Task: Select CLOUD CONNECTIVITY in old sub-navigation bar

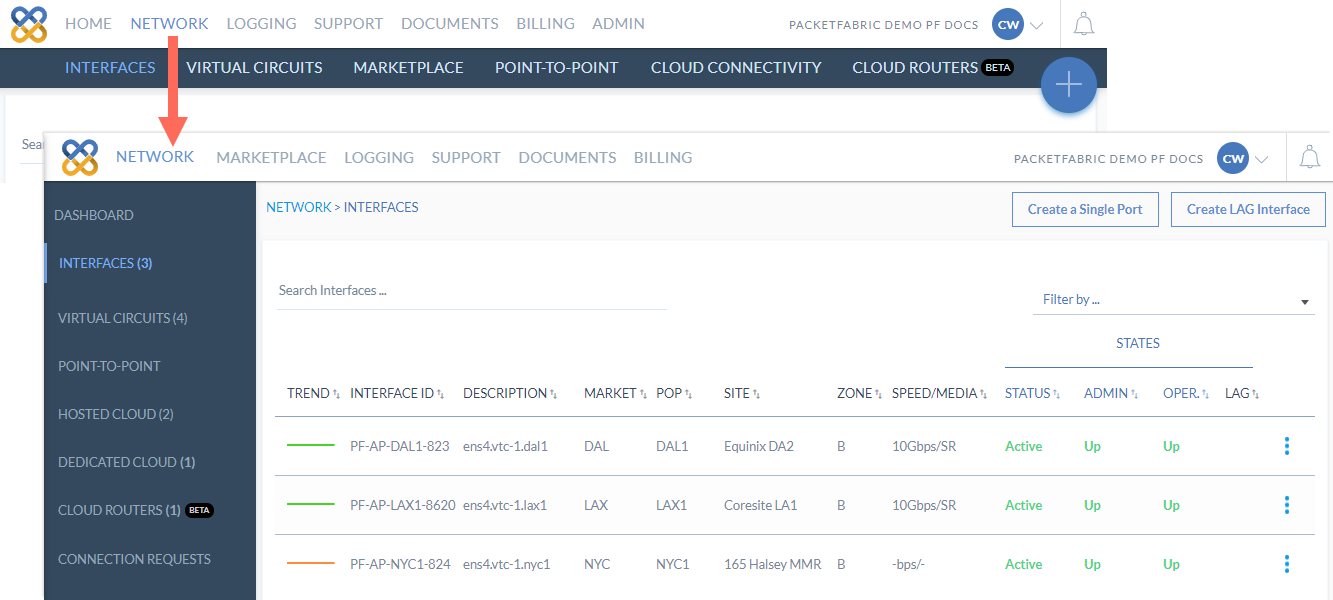Action: (x=736, y=68)
